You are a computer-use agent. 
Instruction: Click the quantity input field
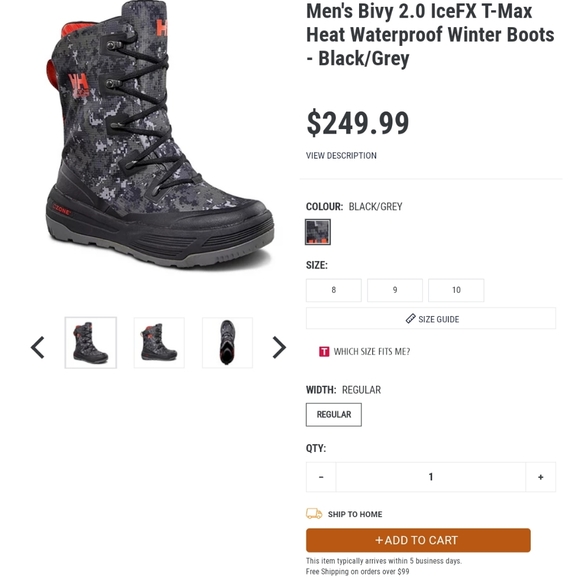coord(431,477)
